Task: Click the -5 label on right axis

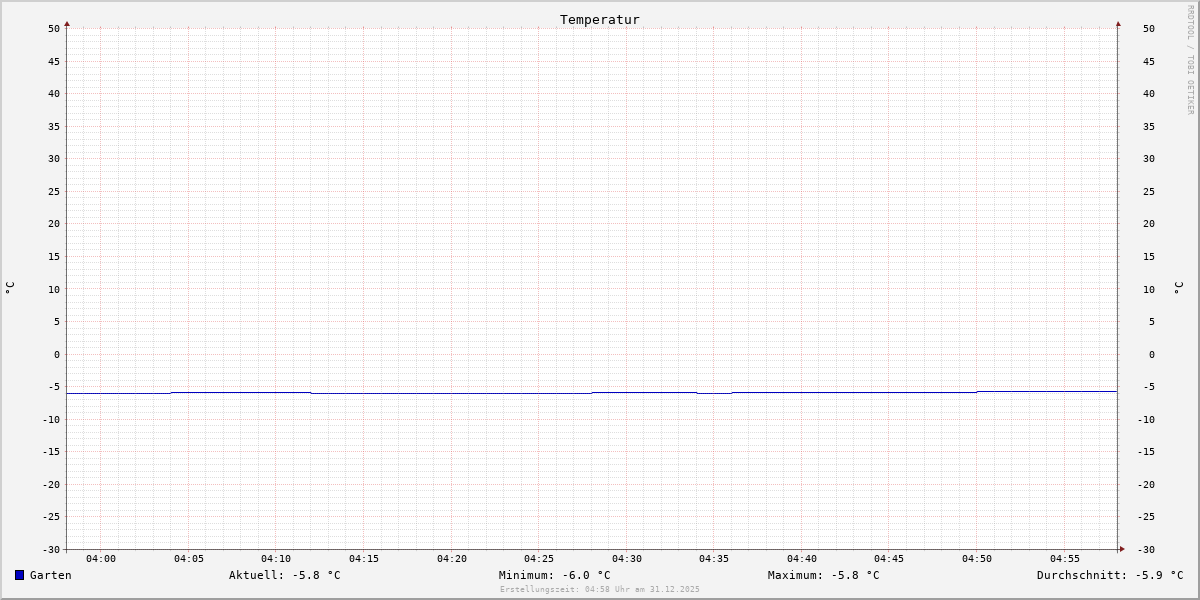Action: (1150, 387)
